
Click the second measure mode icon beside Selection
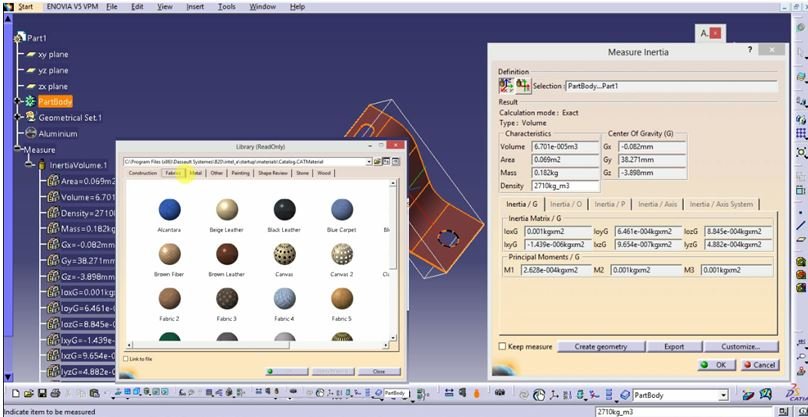coord(524,86)
